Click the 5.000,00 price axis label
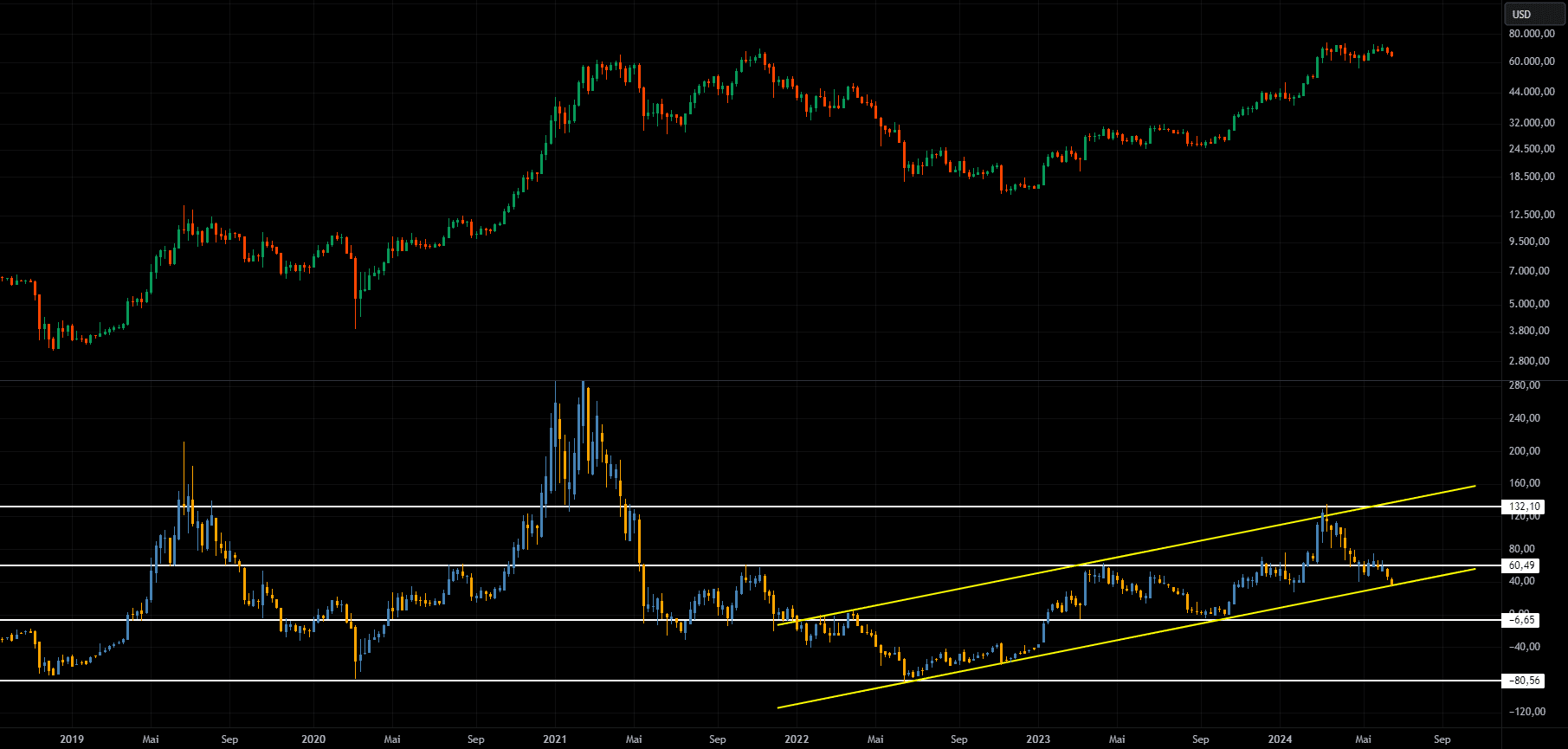 [x=1529, y=304]
